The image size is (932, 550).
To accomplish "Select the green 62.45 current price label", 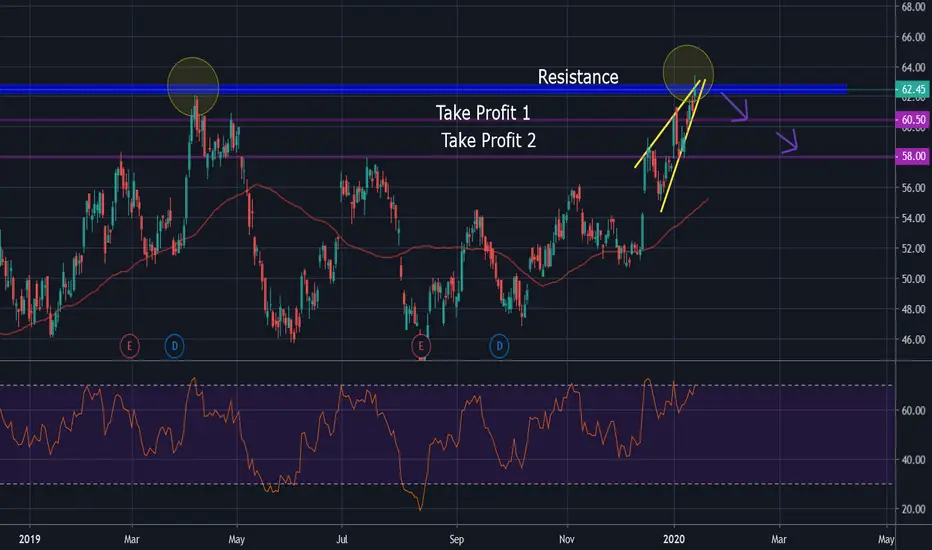I will (x=912, y=89).
